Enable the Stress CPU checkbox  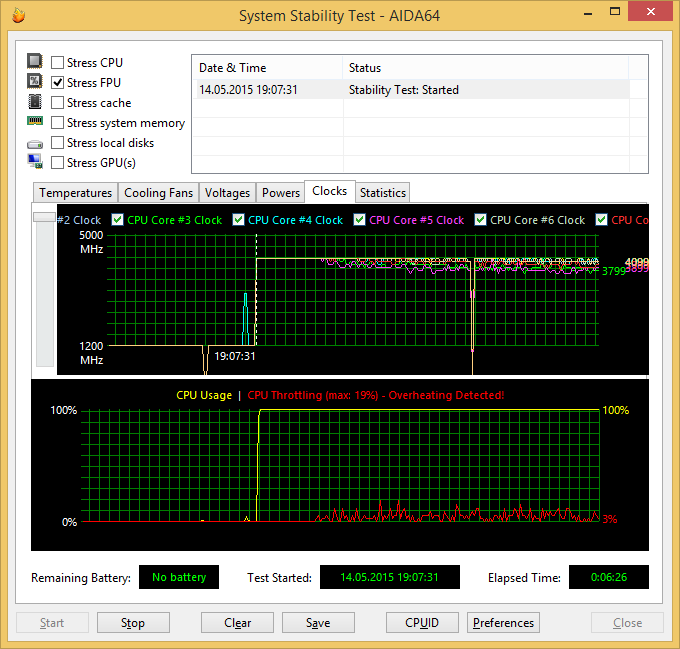[x=57, y=62]
